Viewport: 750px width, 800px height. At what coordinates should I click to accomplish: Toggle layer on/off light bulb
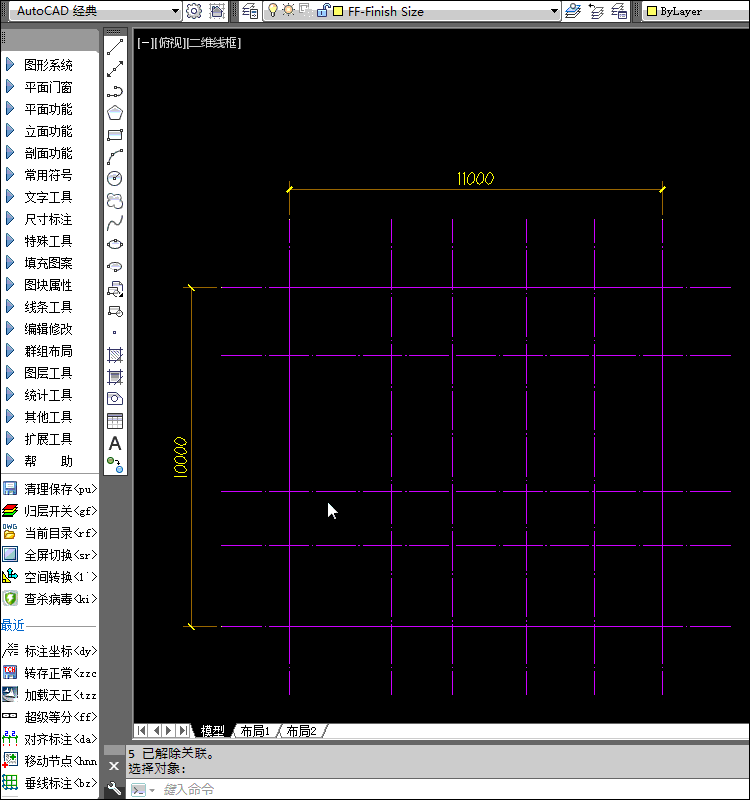(x=273, y=10)
